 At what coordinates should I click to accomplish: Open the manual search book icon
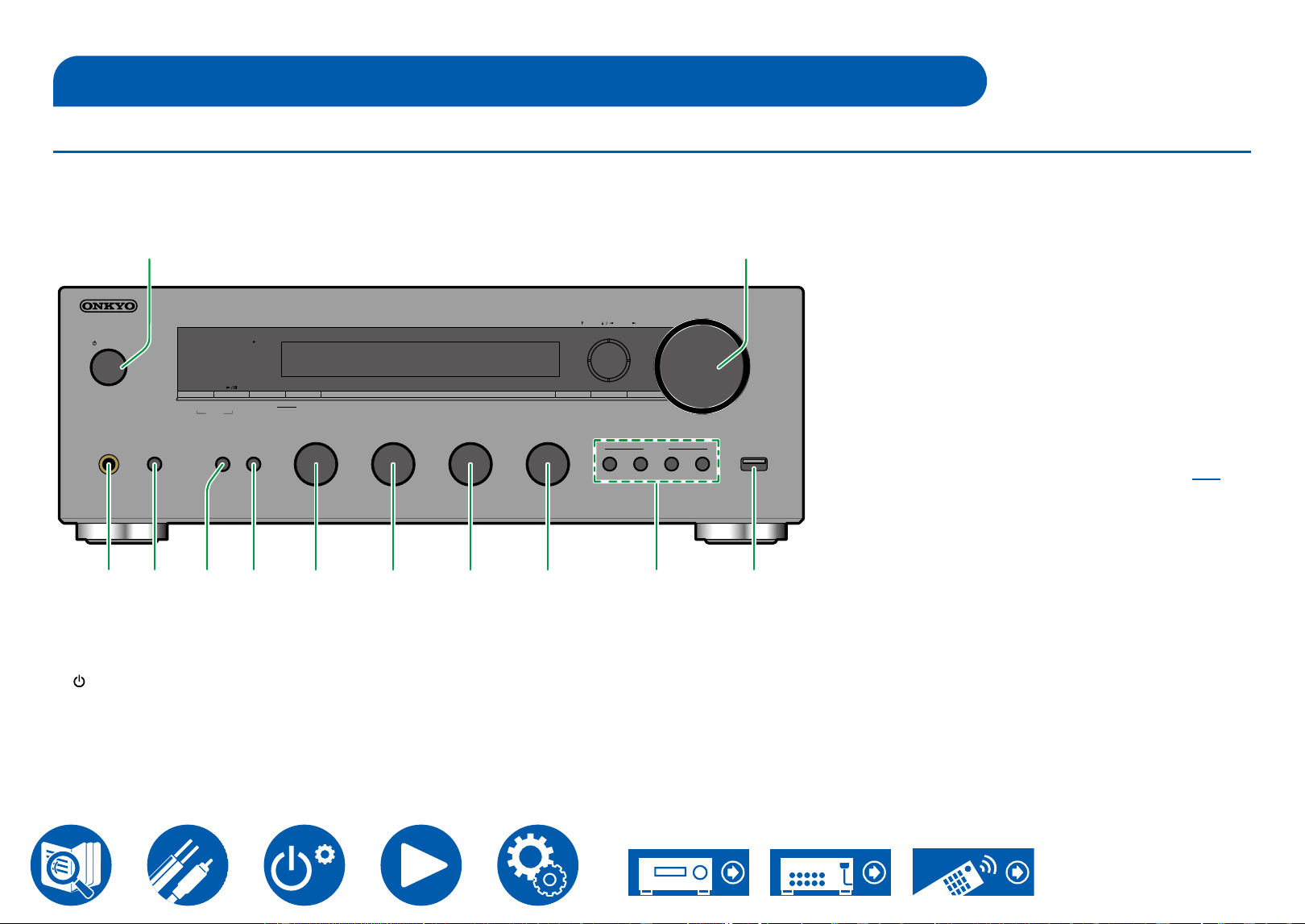pos(71,864)
